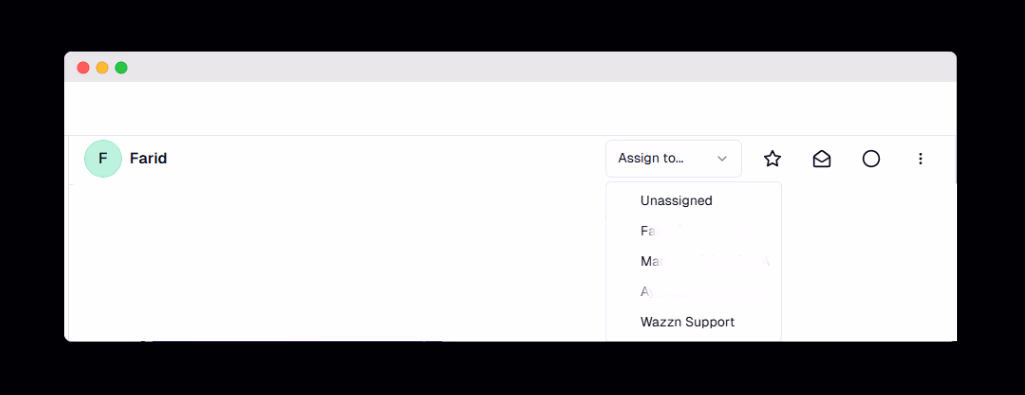
Task: Choose the assignee starting with Mar
Action: tap(694, 262)
